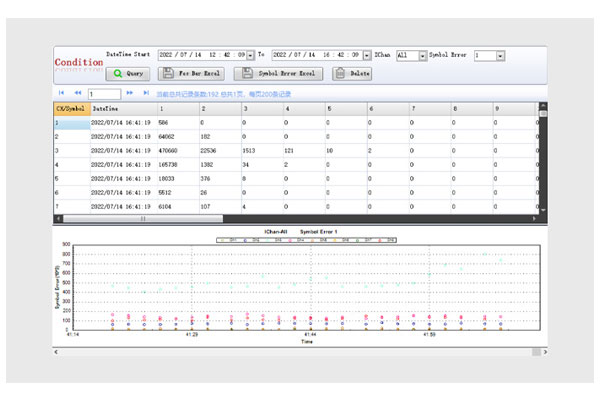Select column header 8
The image size is (600, 400).
472,109
